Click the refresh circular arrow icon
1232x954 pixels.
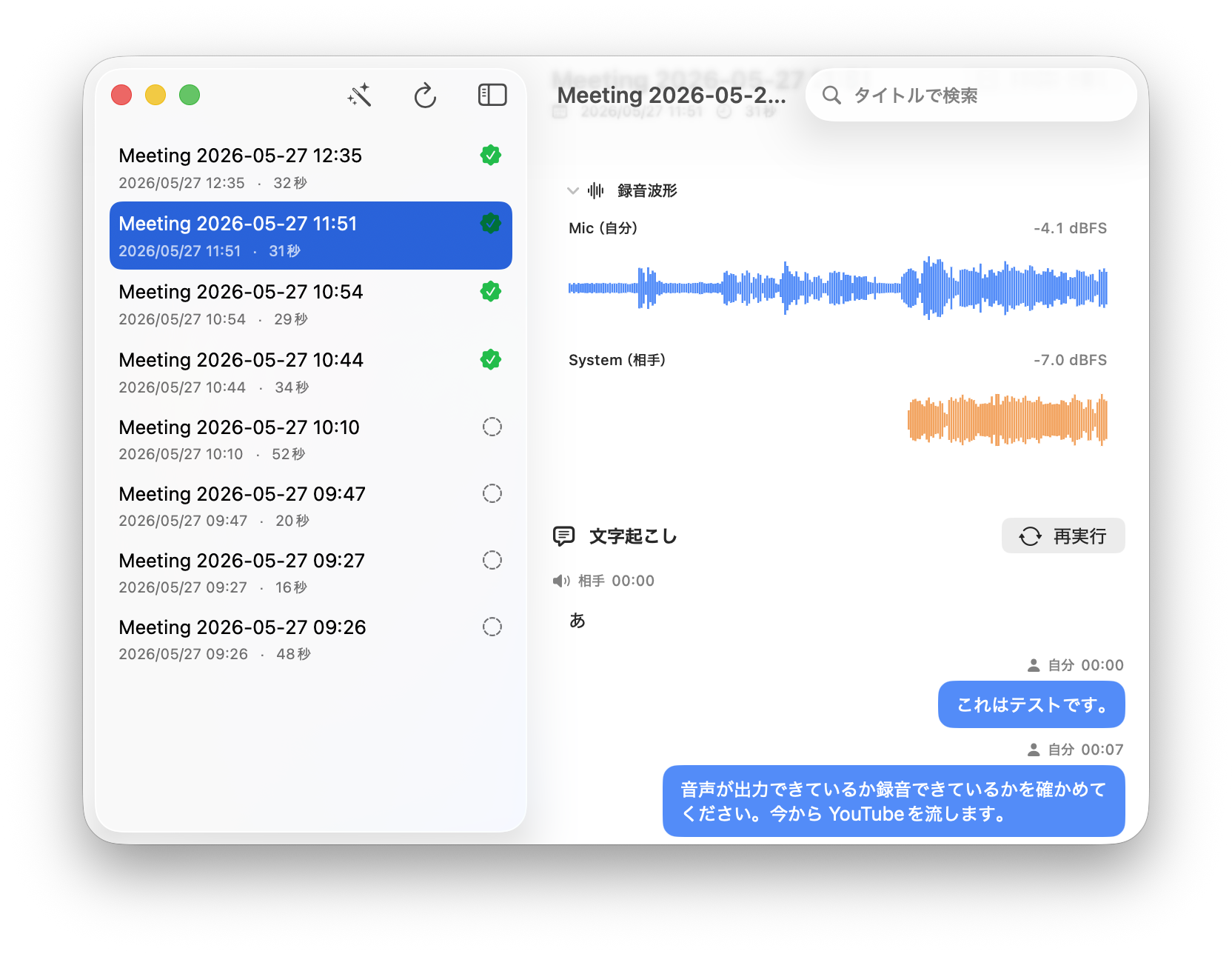(425, 96)
